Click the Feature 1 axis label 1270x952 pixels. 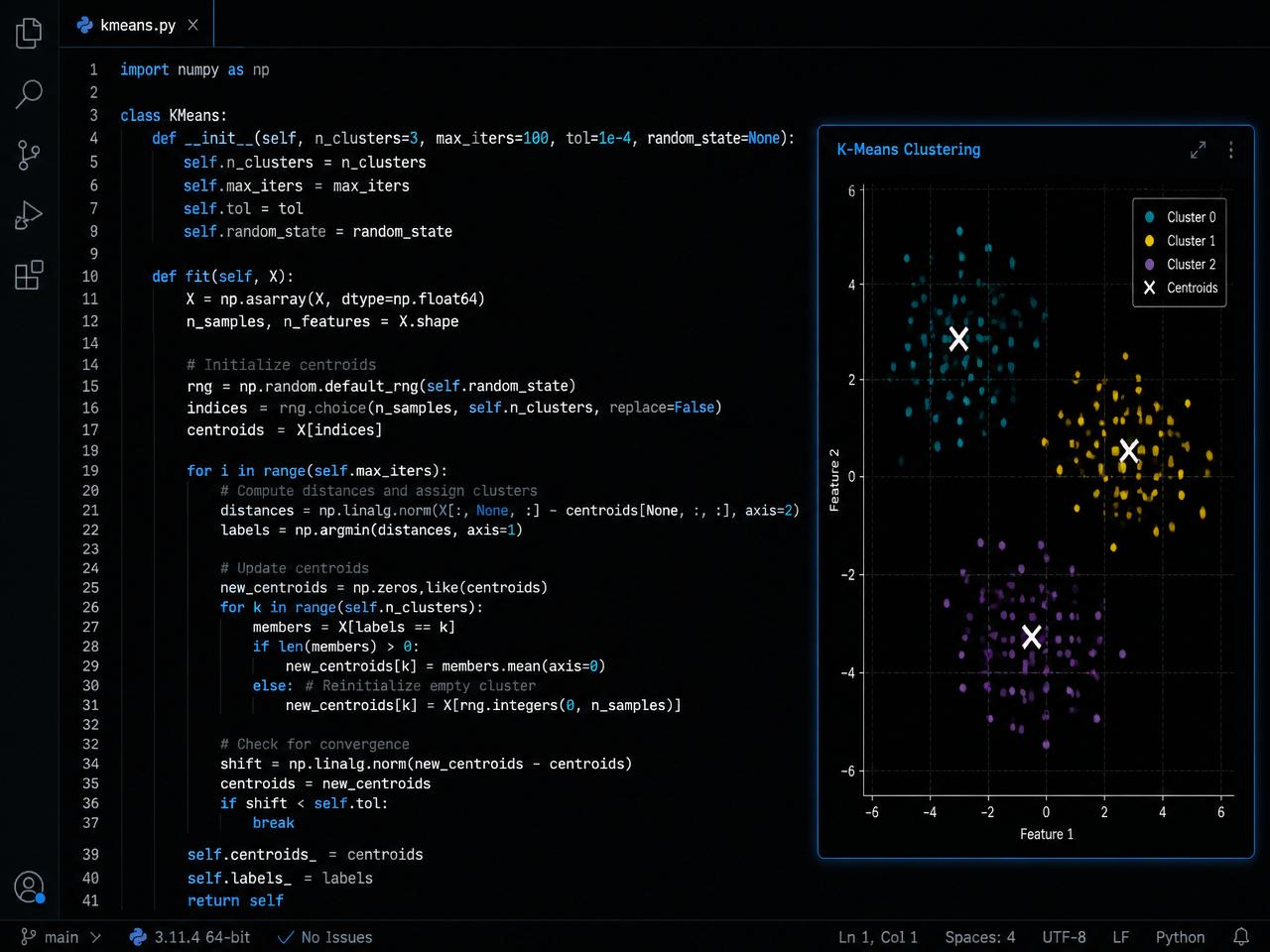tap(1047, 834)
